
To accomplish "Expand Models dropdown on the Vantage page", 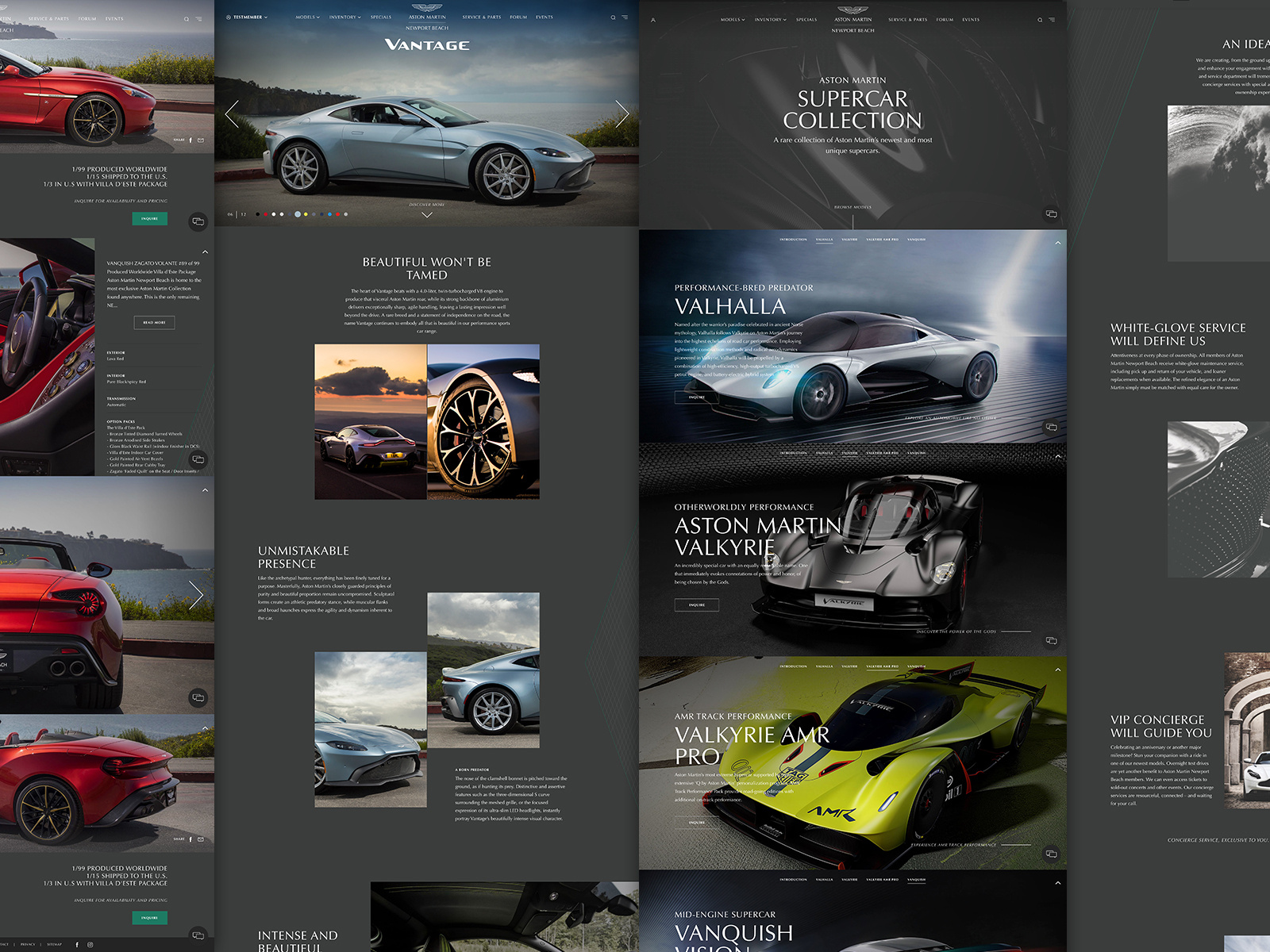I will pos(308,17).
